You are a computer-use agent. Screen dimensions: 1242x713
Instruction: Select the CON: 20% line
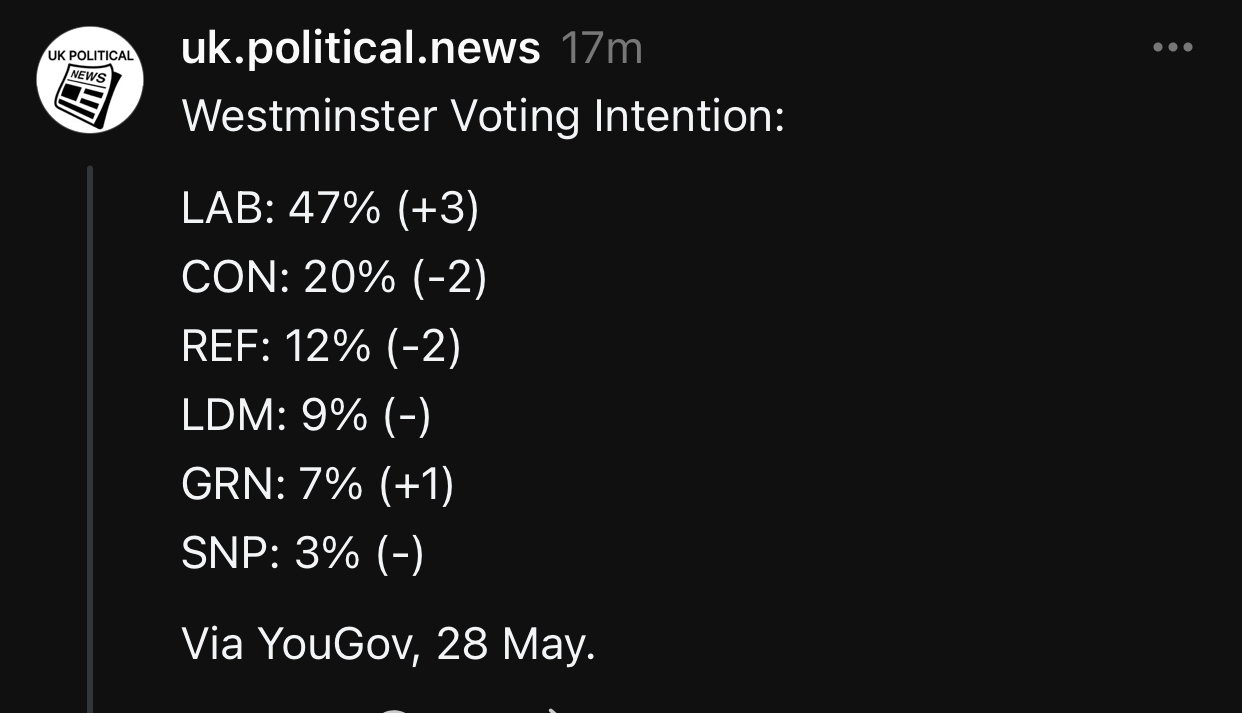pyautogui.click(x=333, y=278)
